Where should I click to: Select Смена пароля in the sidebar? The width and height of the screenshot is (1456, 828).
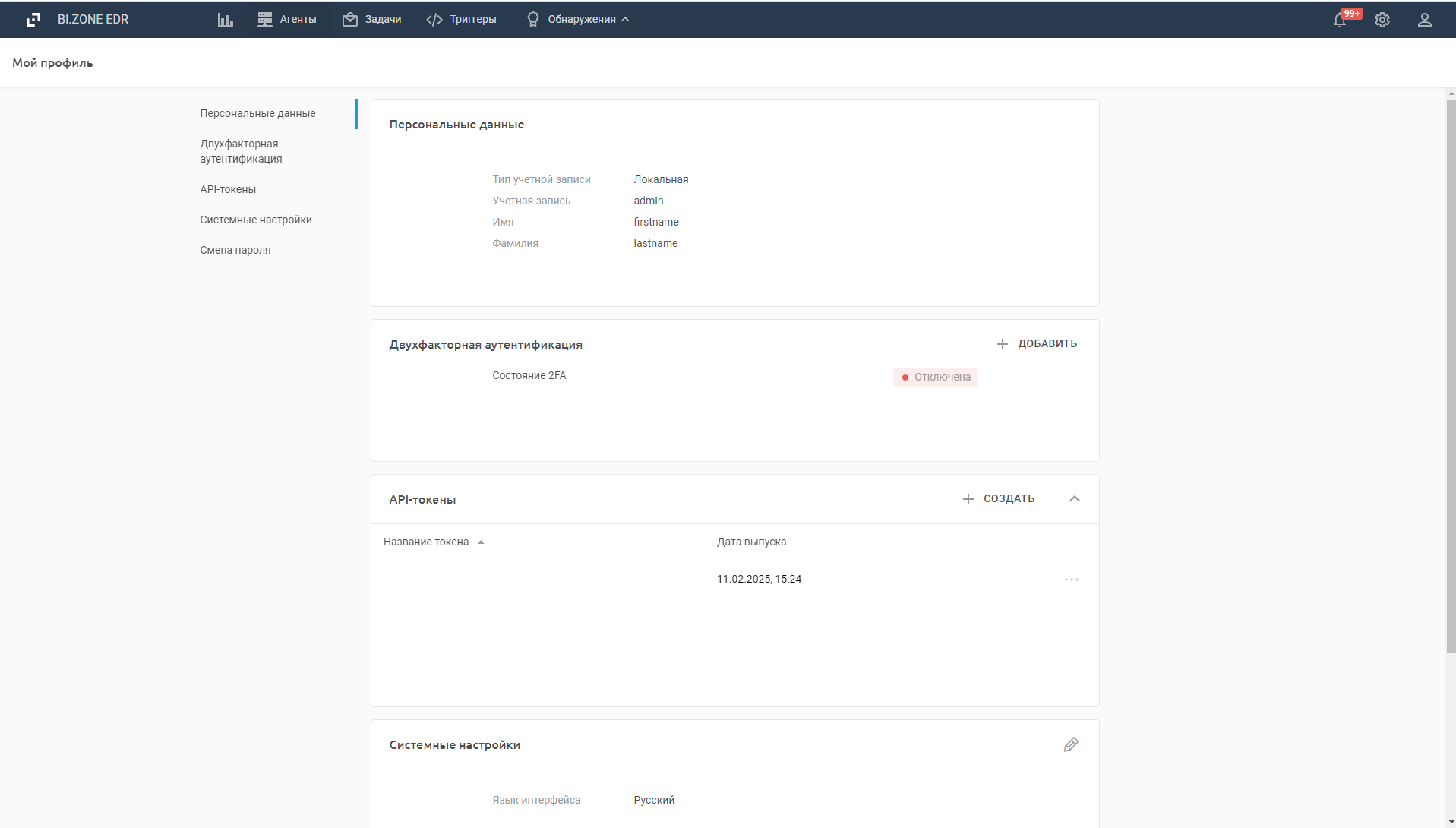(x=235, y=250)
